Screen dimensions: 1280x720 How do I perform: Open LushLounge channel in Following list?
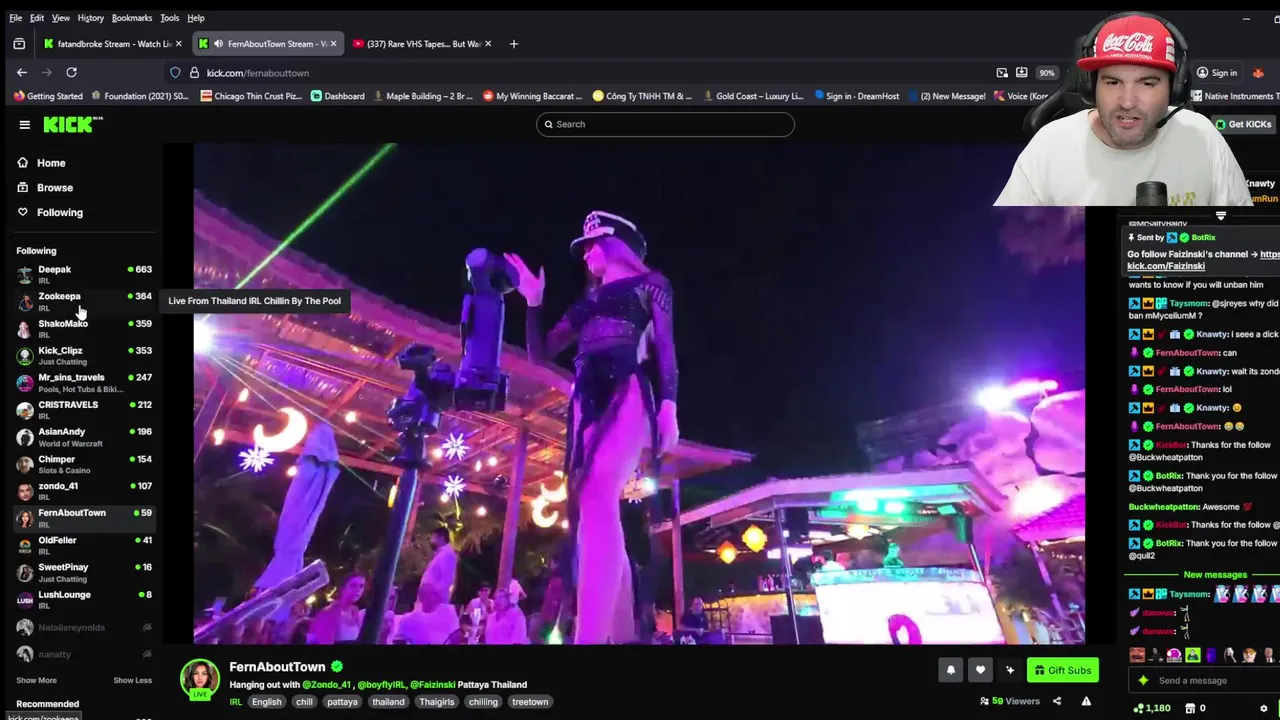point(84,598)
